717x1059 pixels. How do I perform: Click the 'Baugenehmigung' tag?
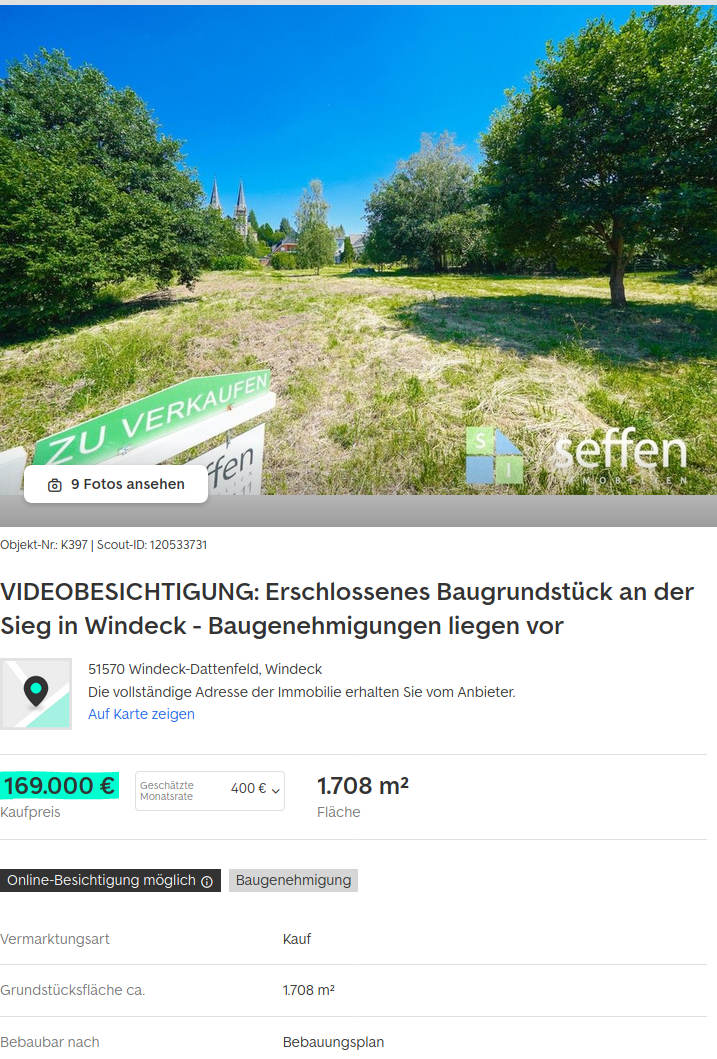(293, 880)
